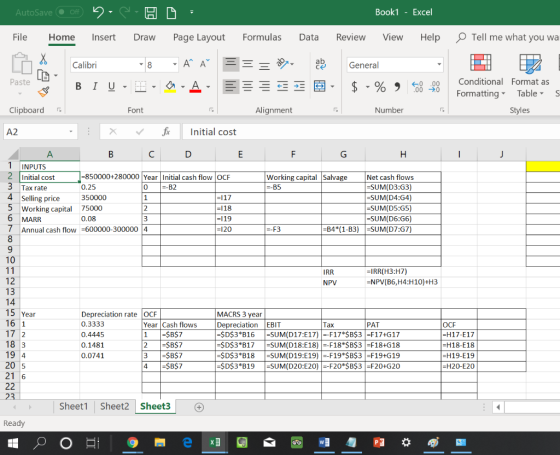The height and width of the screenshot is (455, 560).
Task: Open the General number format dropdown
Action: [x=439, y=65]
